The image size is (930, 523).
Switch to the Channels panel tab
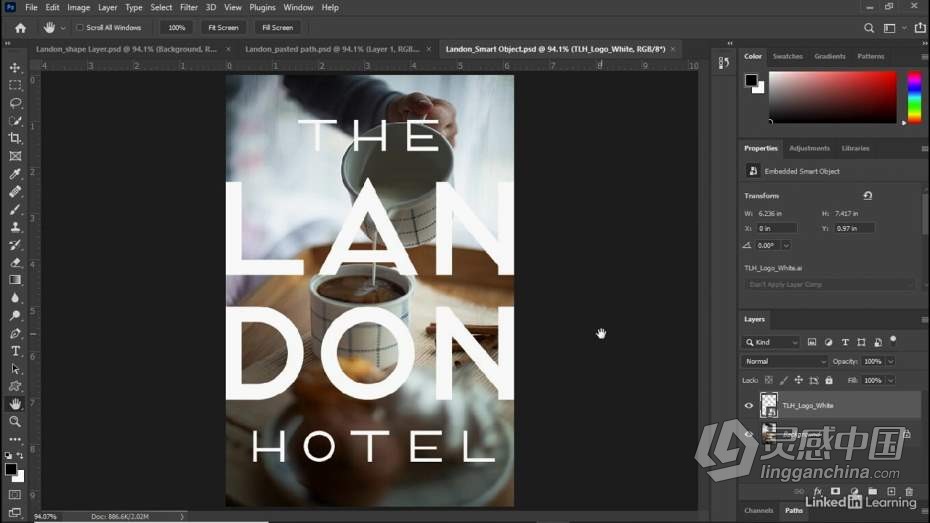(759, 511)
